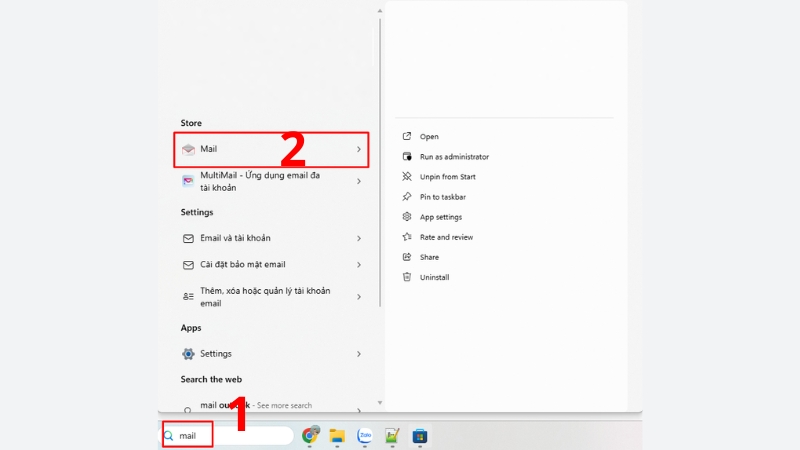Click Uninstall in the actions list

(435, 277)
